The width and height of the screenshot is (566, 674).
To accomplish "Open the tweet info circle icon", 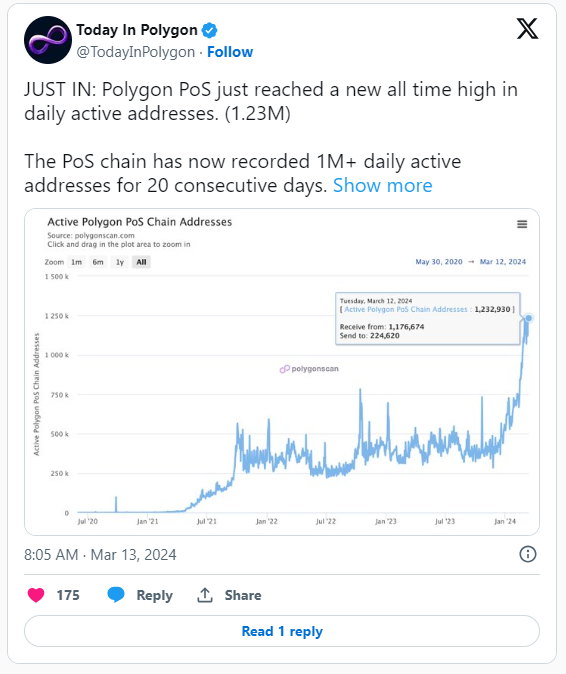I will (528, 554).
